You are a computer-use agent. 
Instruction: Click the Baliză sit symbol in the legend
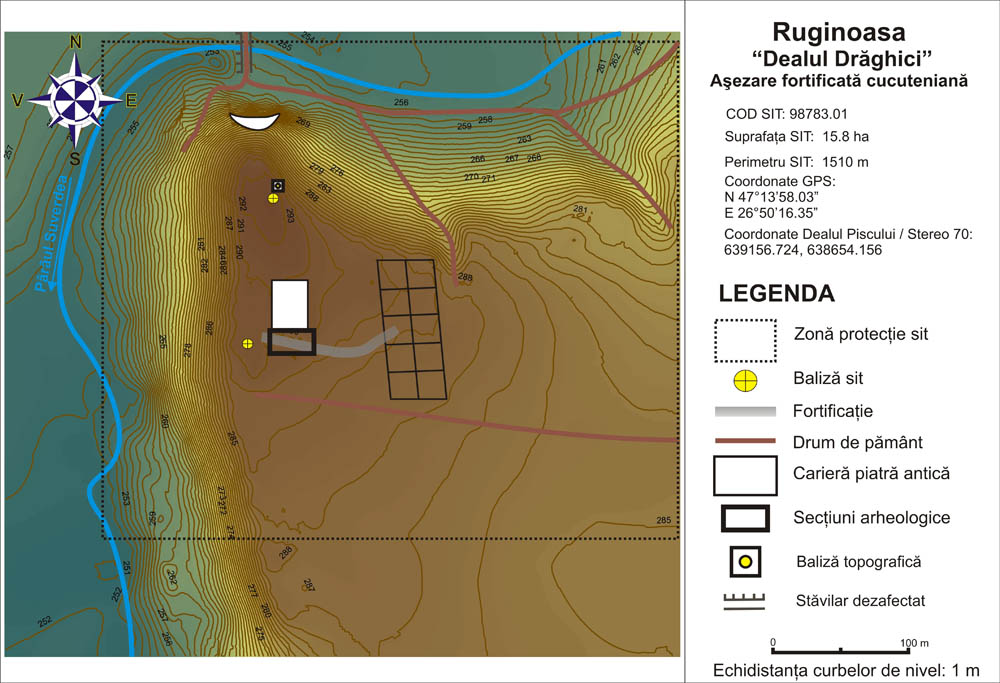745,379
